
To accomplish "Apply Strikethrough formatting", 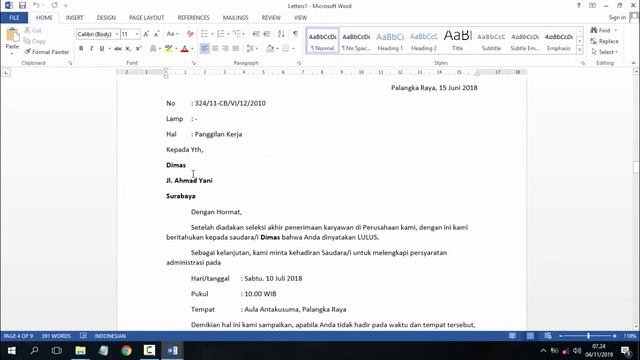I will pyautogui.click(x=118, y=49).
